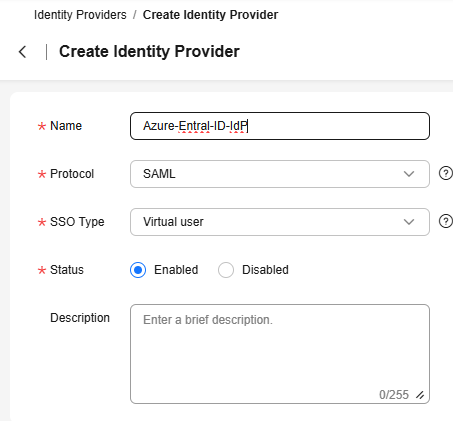Open the help icon next to Protocol
The height and width of the screenshot is (421, 453).
pyautogui.click(x=445, y=173)
